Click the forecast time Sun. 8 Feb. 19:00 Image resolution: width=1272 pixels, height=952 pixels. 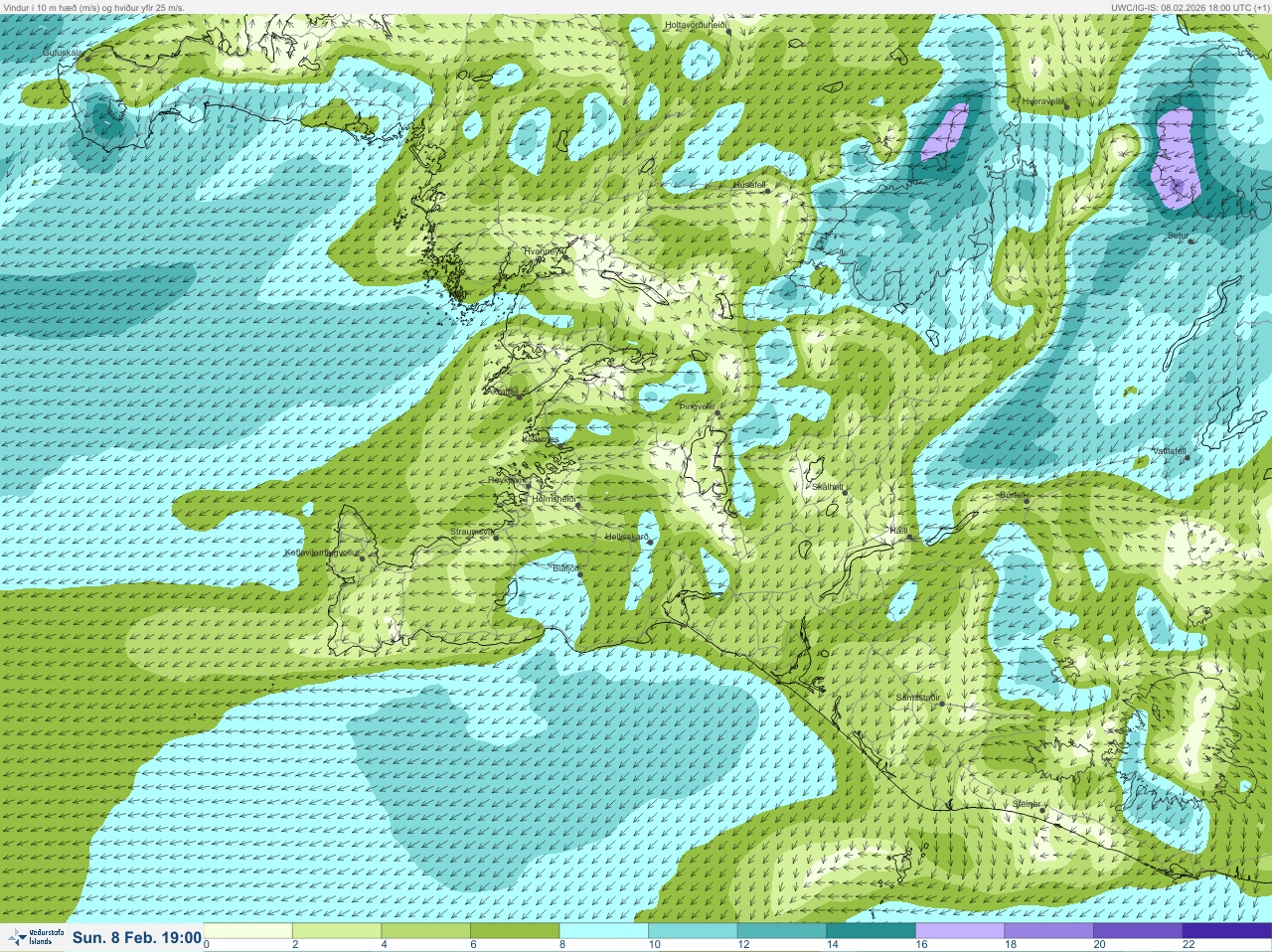(x=137, y=937)
